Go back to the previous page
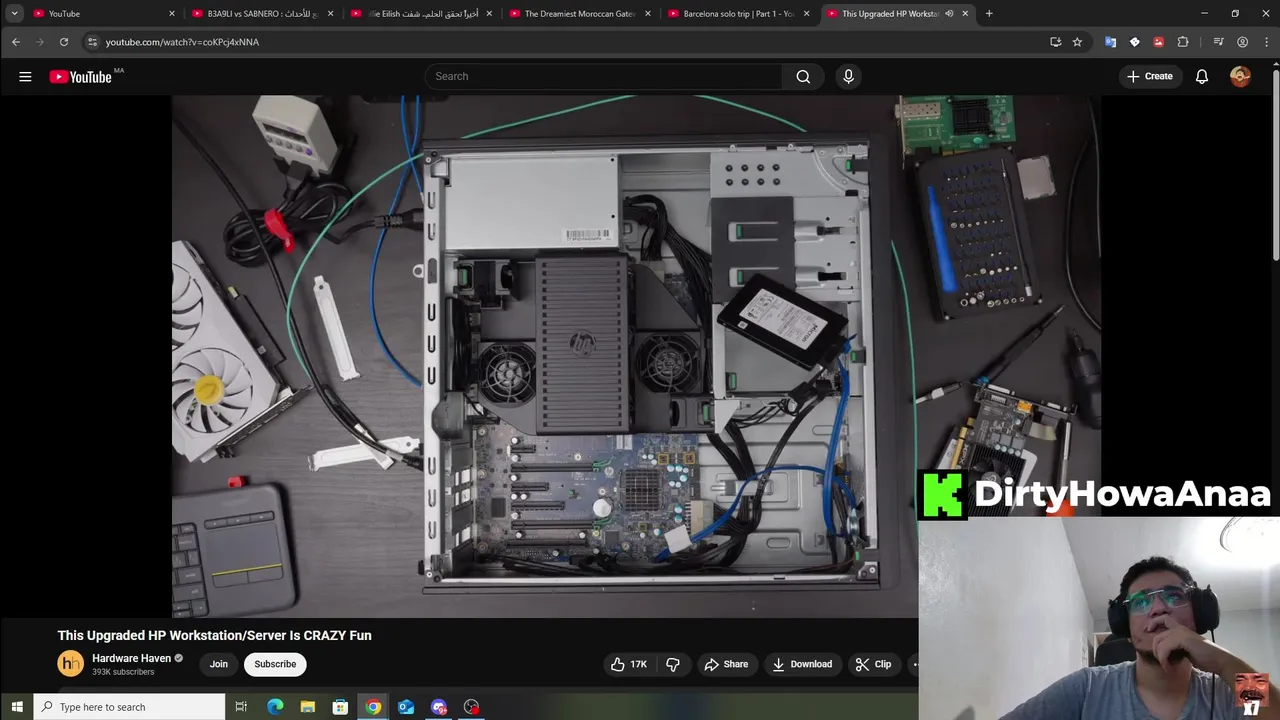 [16, 42]
